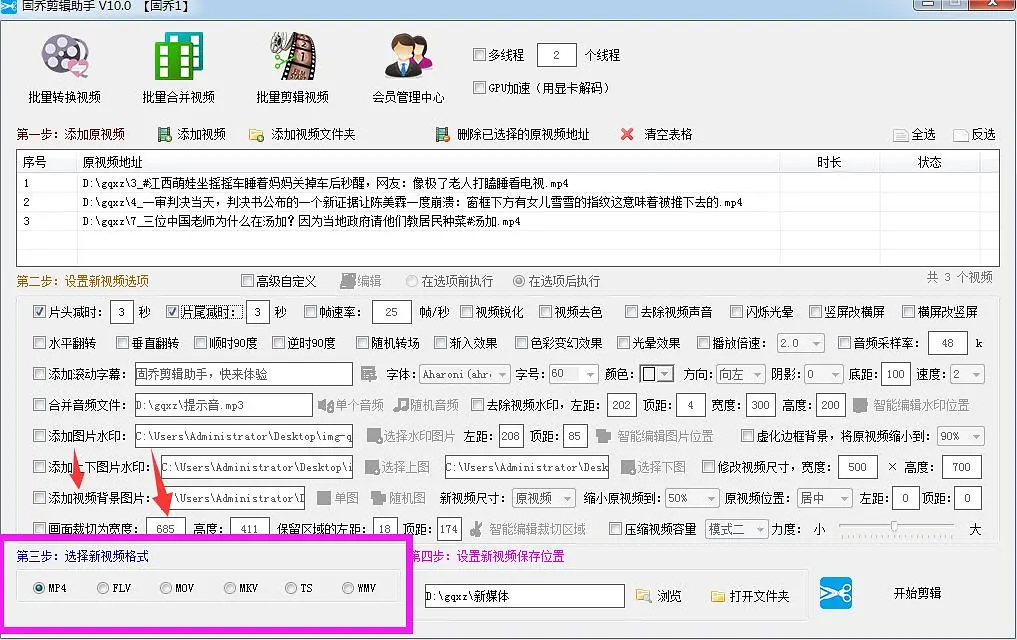1017x640 pixels.
Task: Open 新视频尺寸 原视频 dropdown
Action: pos(544,498)
